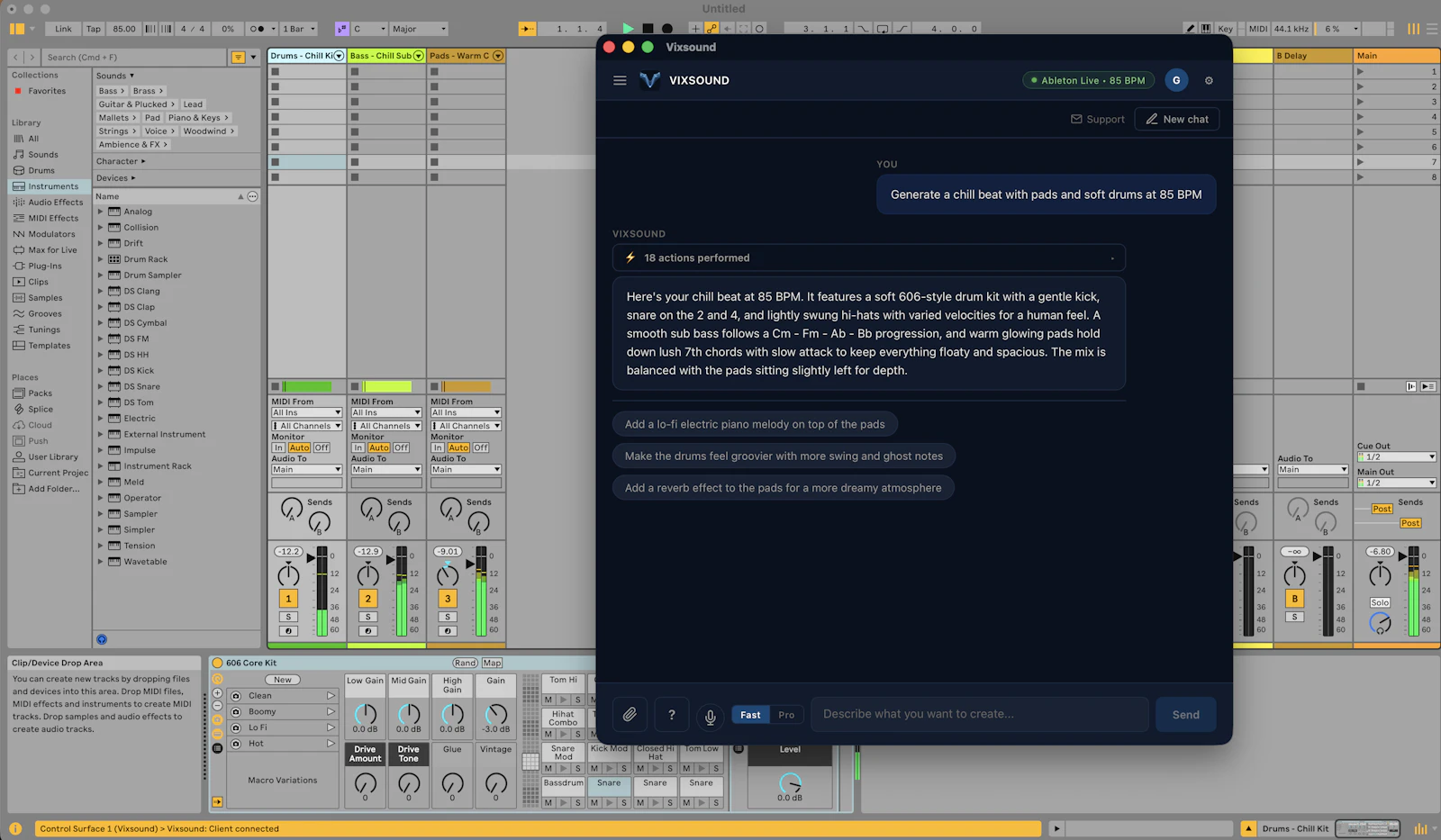Click the Level knob in device chain
Image resolution: width=1441 pixels, height=840 pixels.
790,783
